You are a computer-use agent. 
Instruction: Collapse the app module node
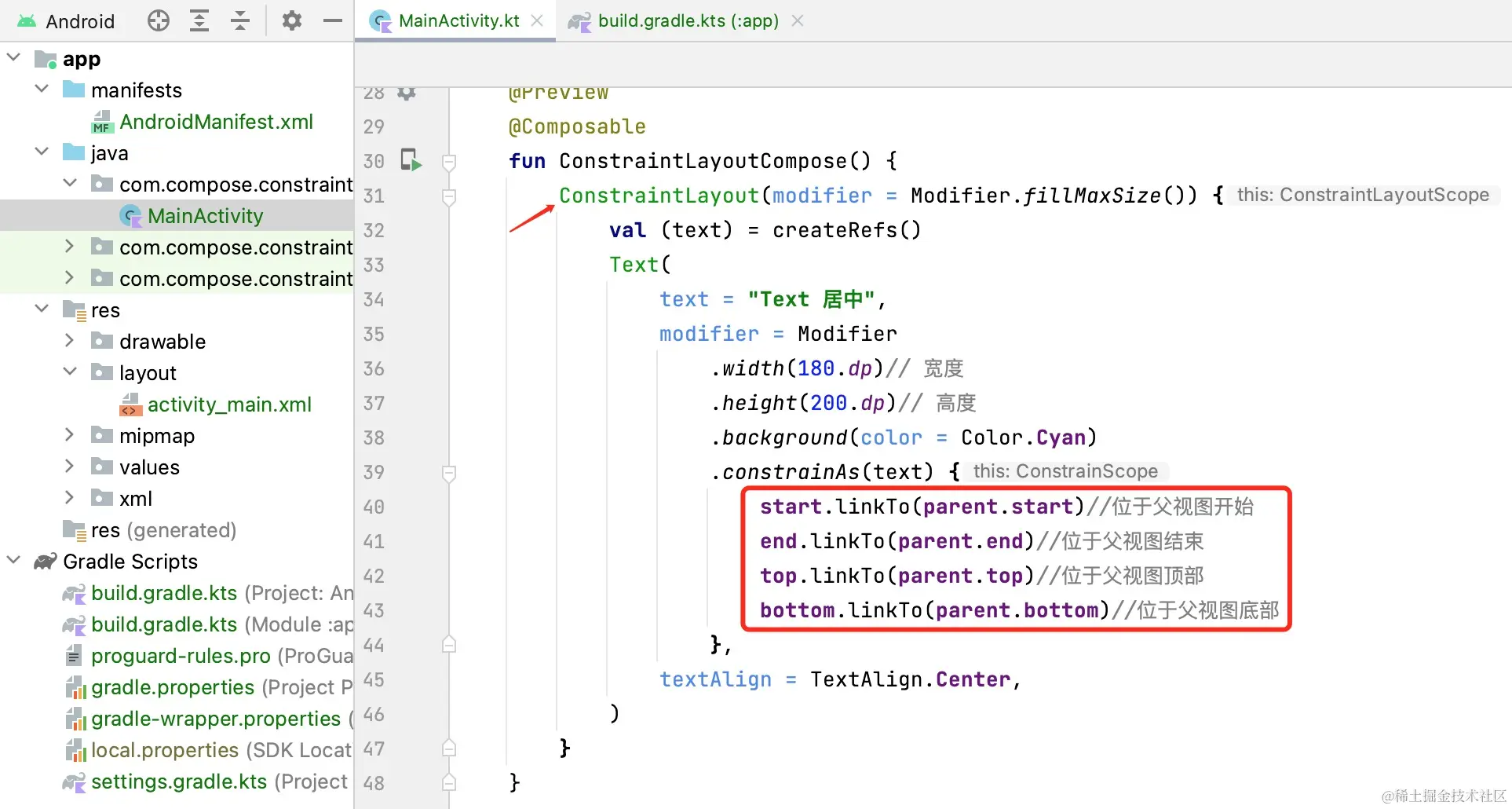point(14,57)
